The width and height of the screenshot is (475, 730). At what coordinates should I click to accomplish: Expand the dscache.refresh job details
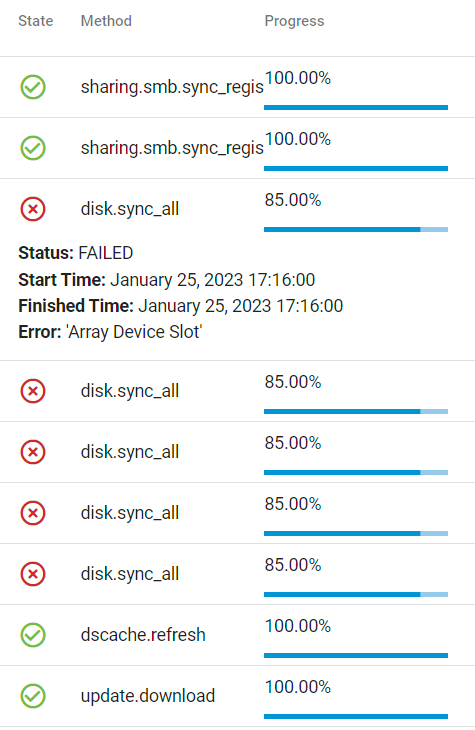pos(238,635)
